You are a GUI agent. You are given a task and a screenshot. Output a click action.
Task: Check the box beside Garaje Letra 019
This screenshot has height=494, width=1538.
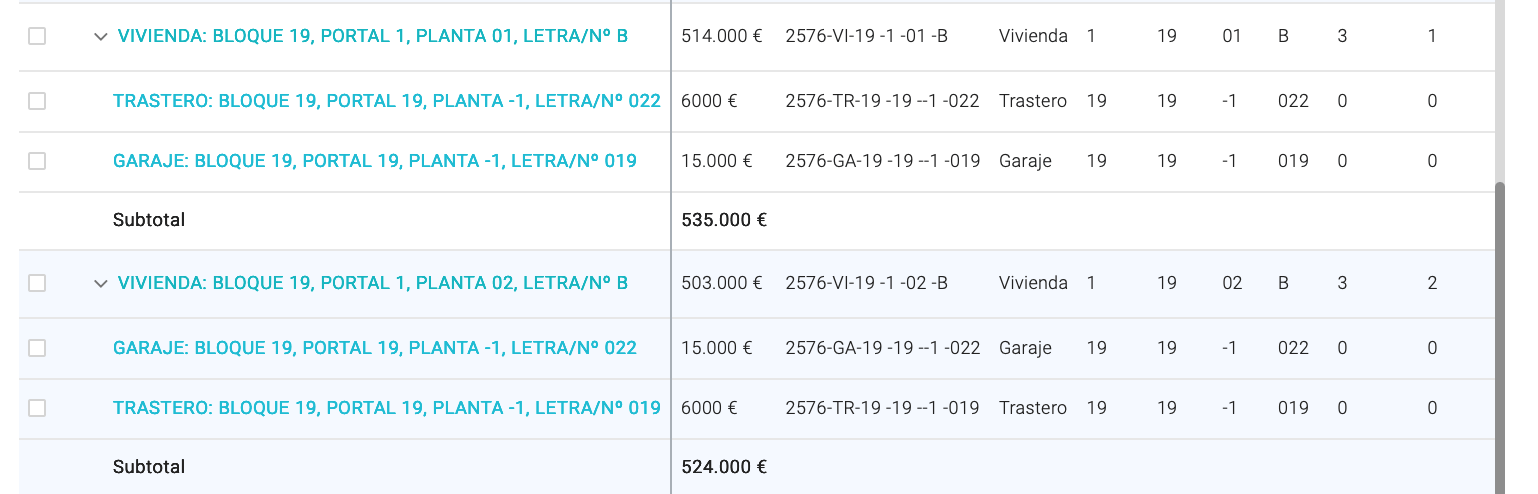point(37,161)
